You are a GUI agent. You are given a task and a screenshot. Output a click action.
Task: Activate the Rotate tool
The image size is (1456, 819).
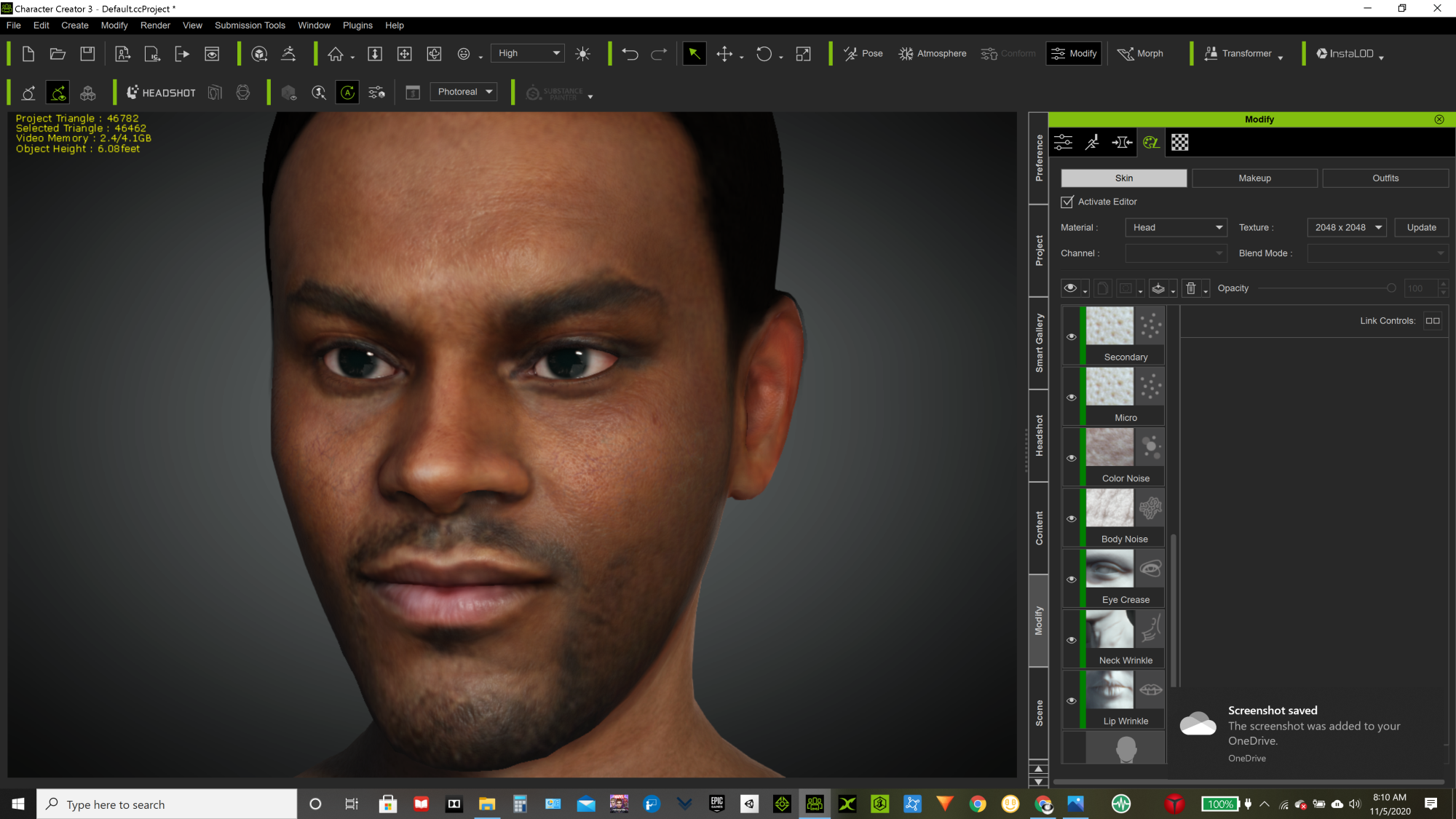[x=764, y=54]
